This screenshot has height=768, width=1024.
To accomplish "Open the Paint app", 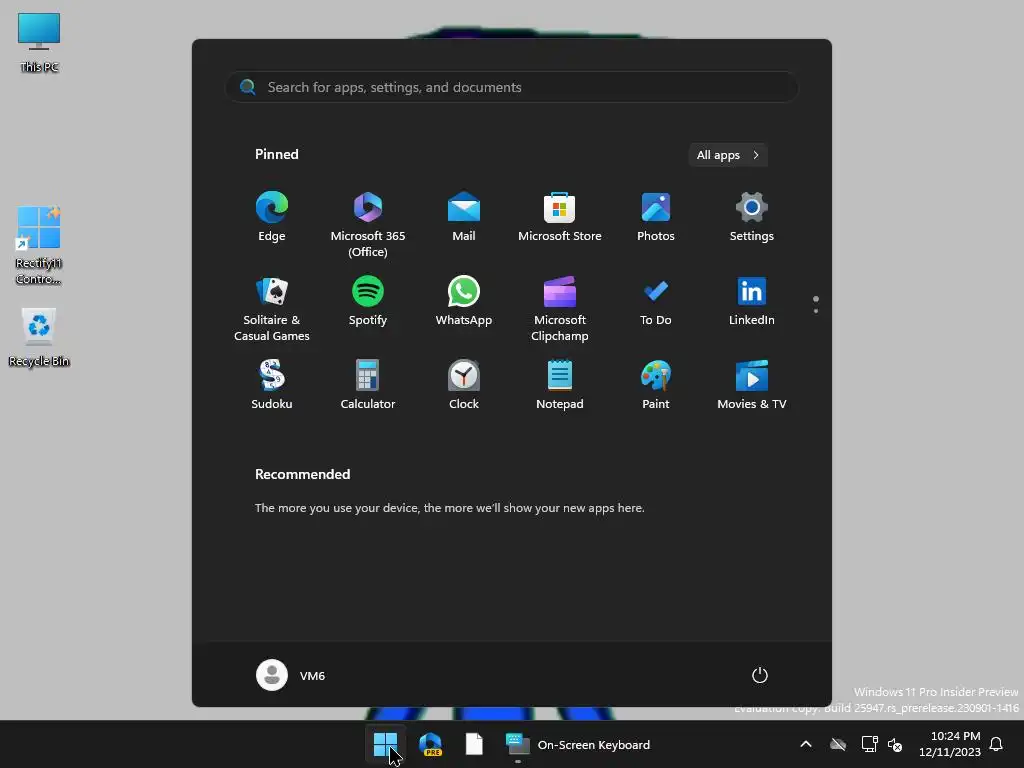I will click(x=656, y=385).
